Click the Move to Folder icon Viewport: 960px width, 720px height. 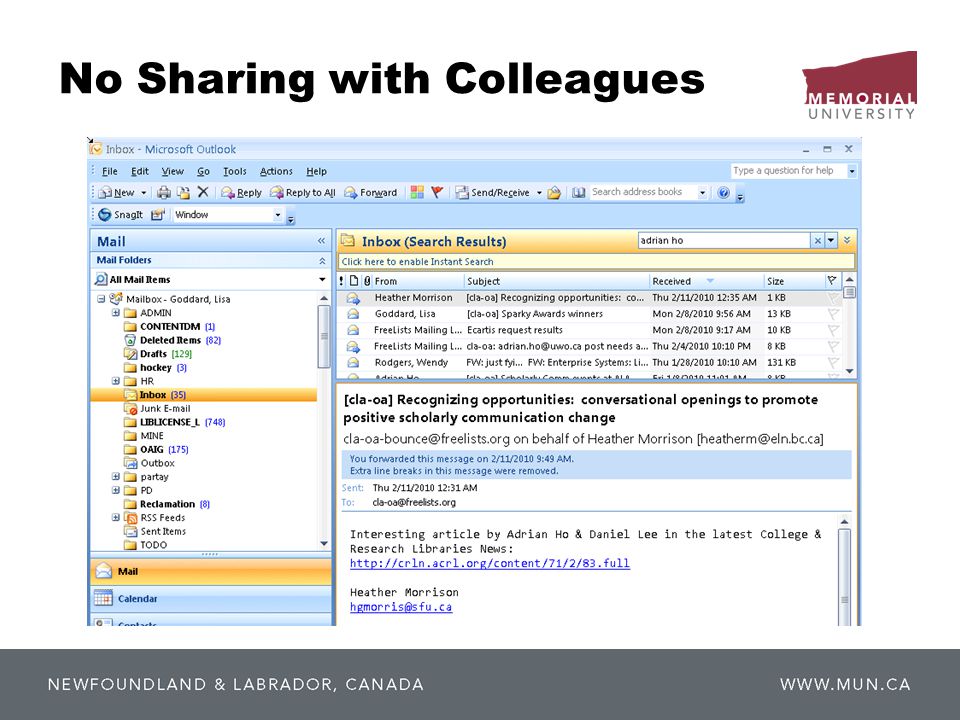point(183,193)
